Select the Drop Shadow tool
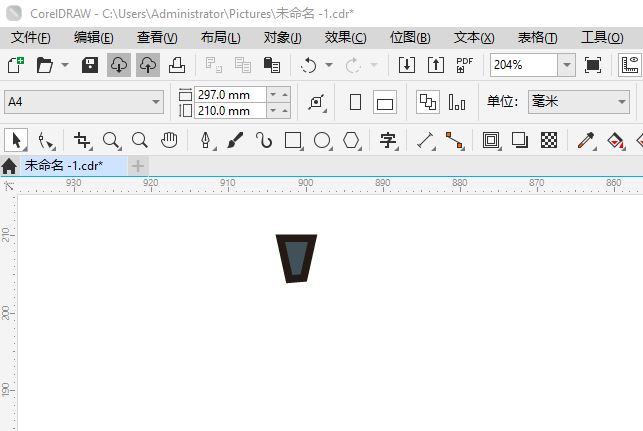The height and width of the screenshot is (431, 643). [520, 140]
